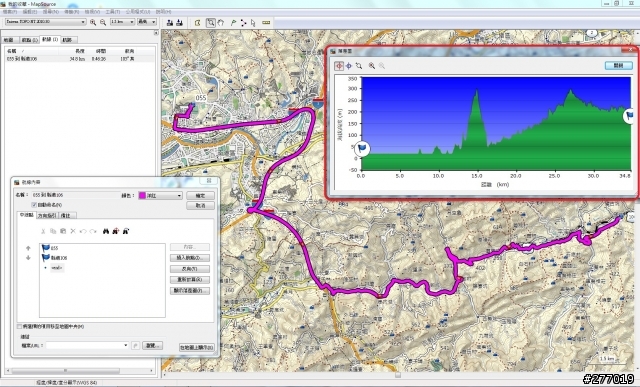Click the magenta color swatch

pos(142,196)
